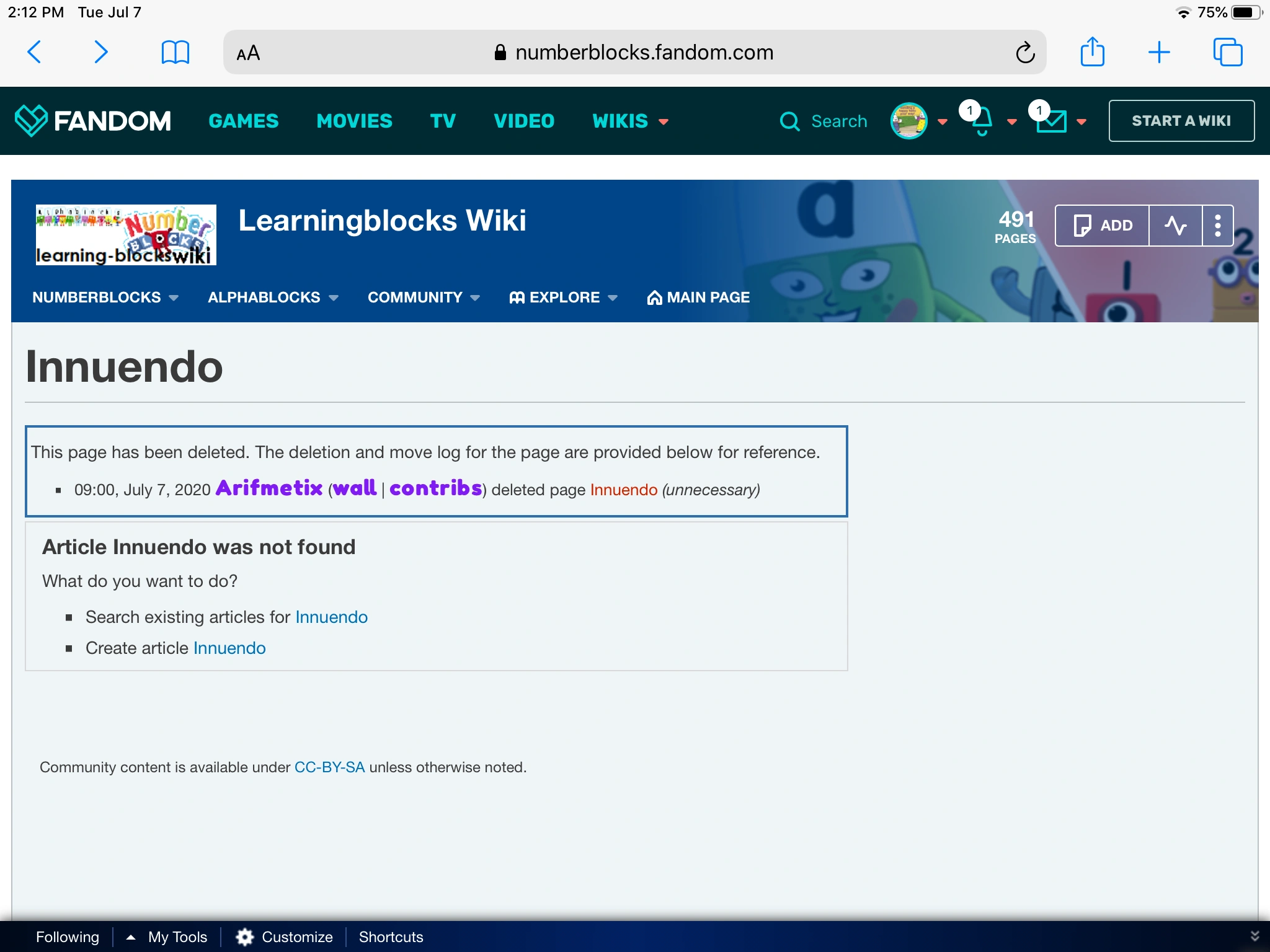The width and height of the screenshot is (1270, 952).
Task: Expand the NUMBERBLOCKS dropdown menu
Action: [x=105, y=297]
